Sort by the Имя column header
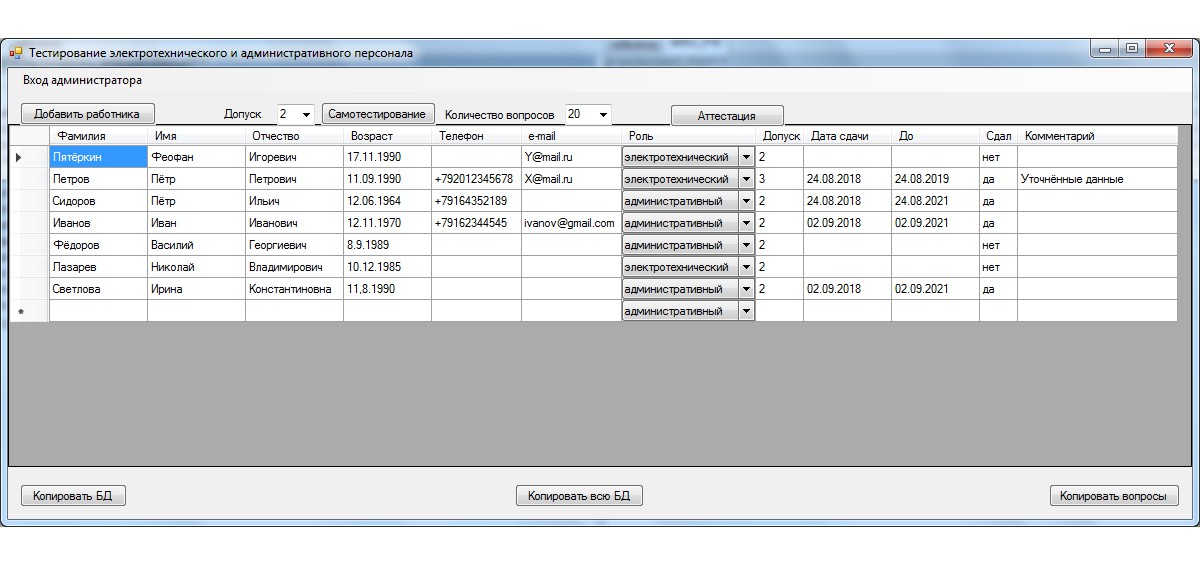This screenshot has width=1200, height=564. [196, 136]
